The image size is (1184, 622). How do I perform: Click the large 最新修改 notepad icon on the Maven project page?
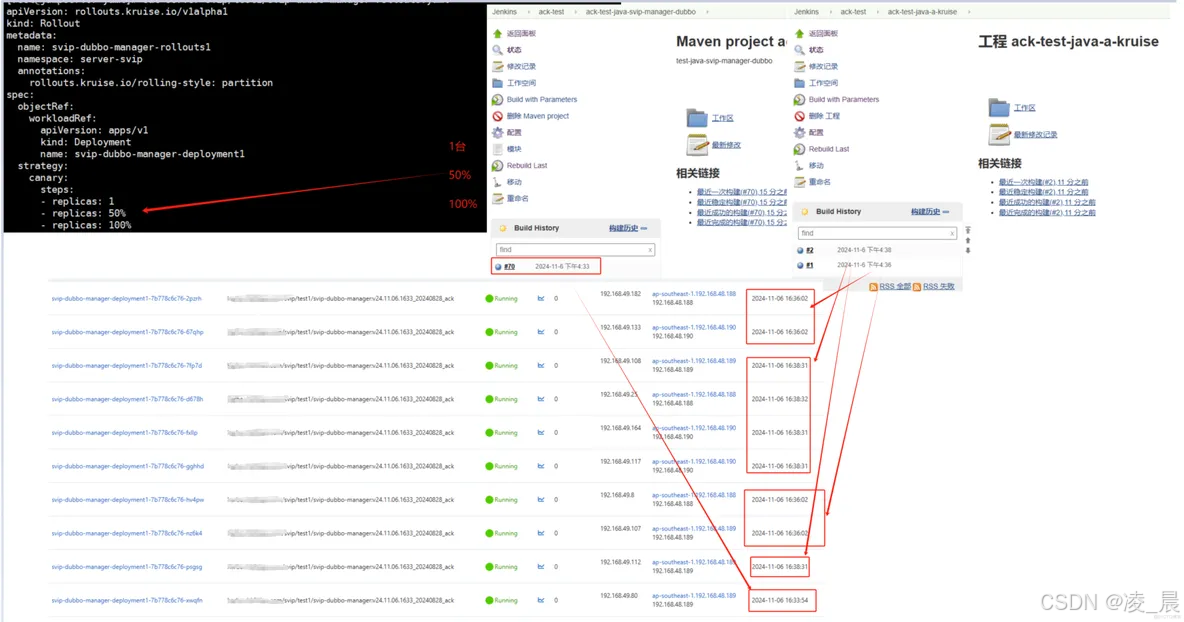click(x=697, y=144)
